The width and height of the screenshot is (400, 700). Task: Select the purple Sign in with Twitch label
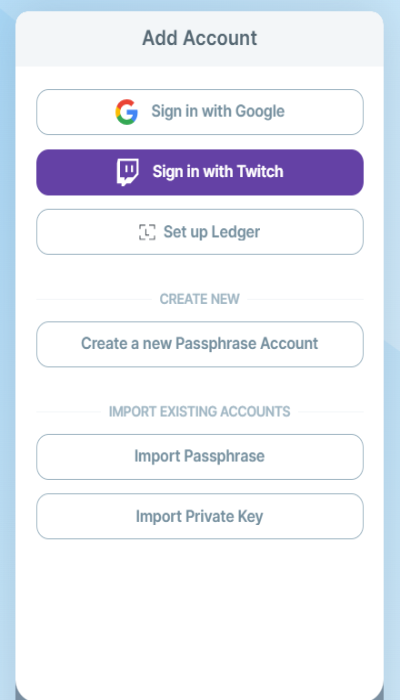[x=217, y=171]
